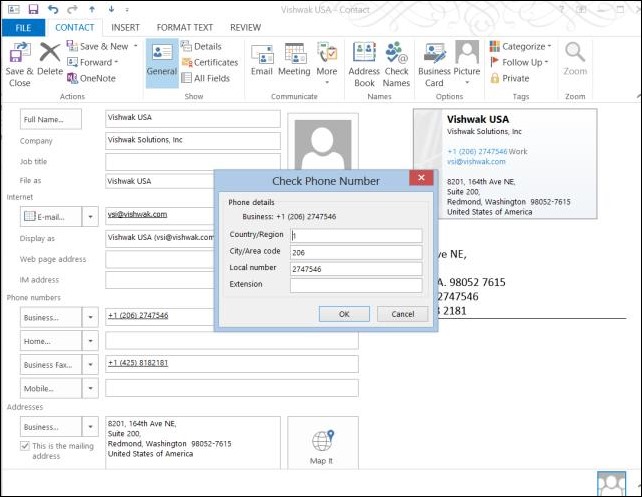Viewport: 642px width, 497px height.
Task: Go to previous item with up arrow
Action: coord(92,9)
